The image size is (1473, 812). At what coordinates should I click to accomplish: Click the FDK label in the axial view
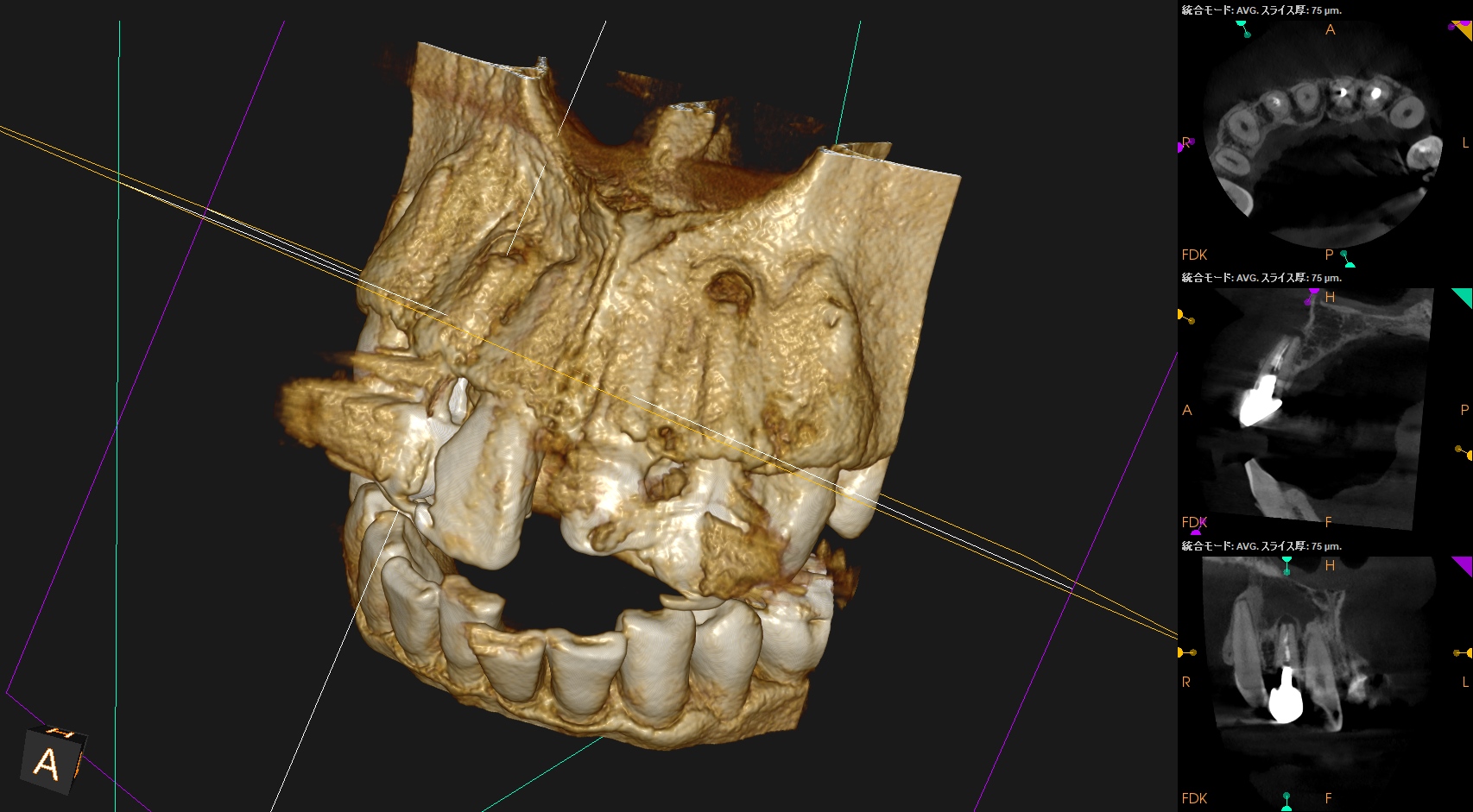(x=1194, y=255)
